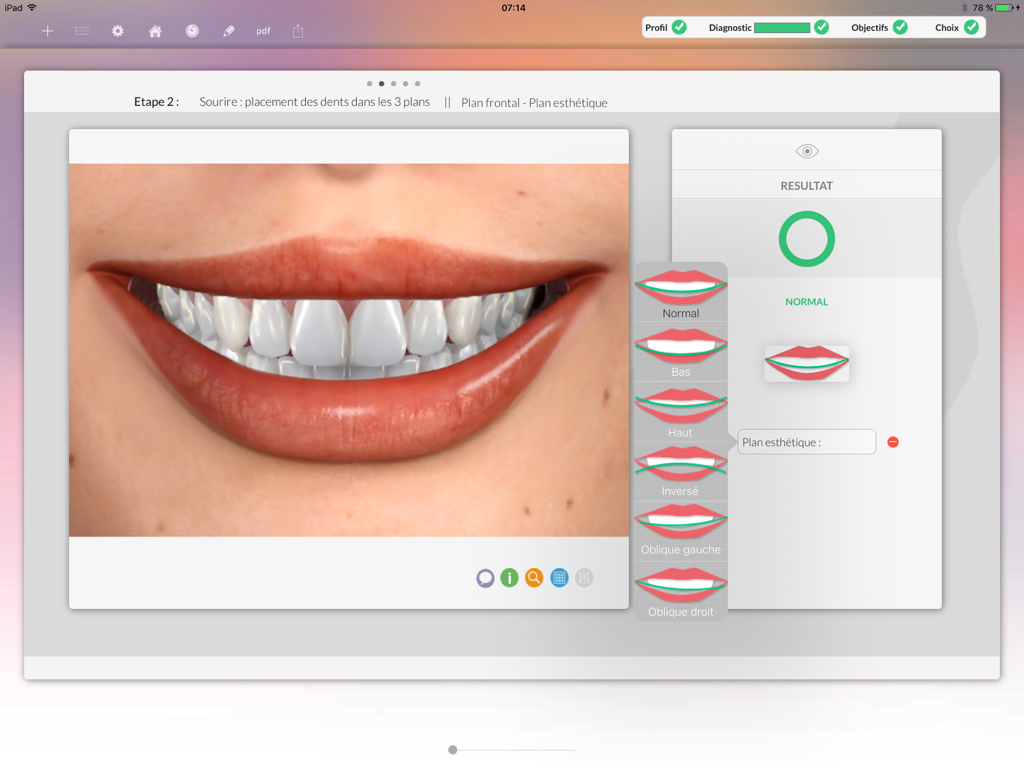Open the Profil section at top right
The width and height of the screenshot is (1024, 768).
click(x=658, y=27)
